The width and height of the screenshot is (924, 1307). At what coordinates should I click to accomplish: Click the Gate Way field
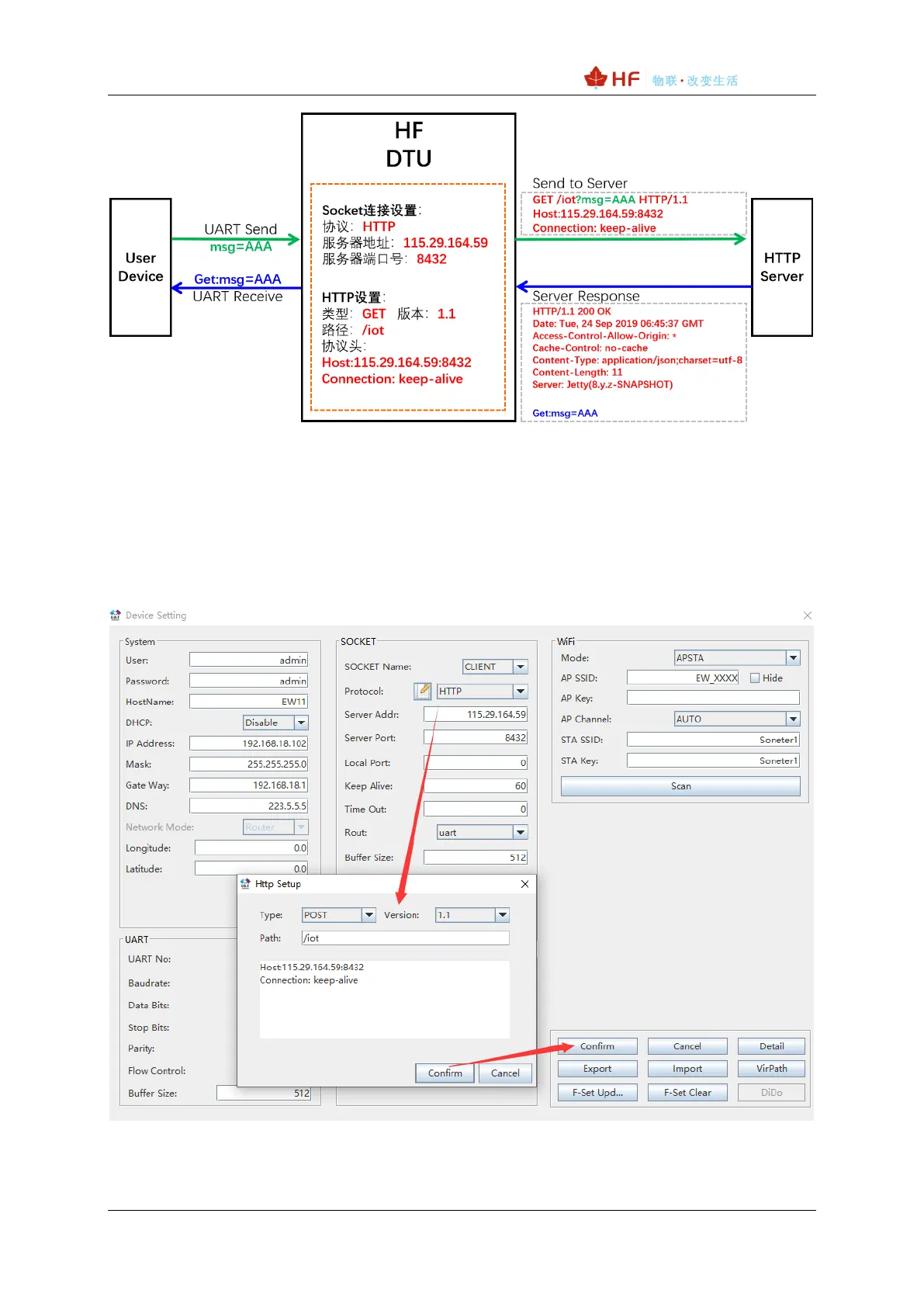pos(249,785)
